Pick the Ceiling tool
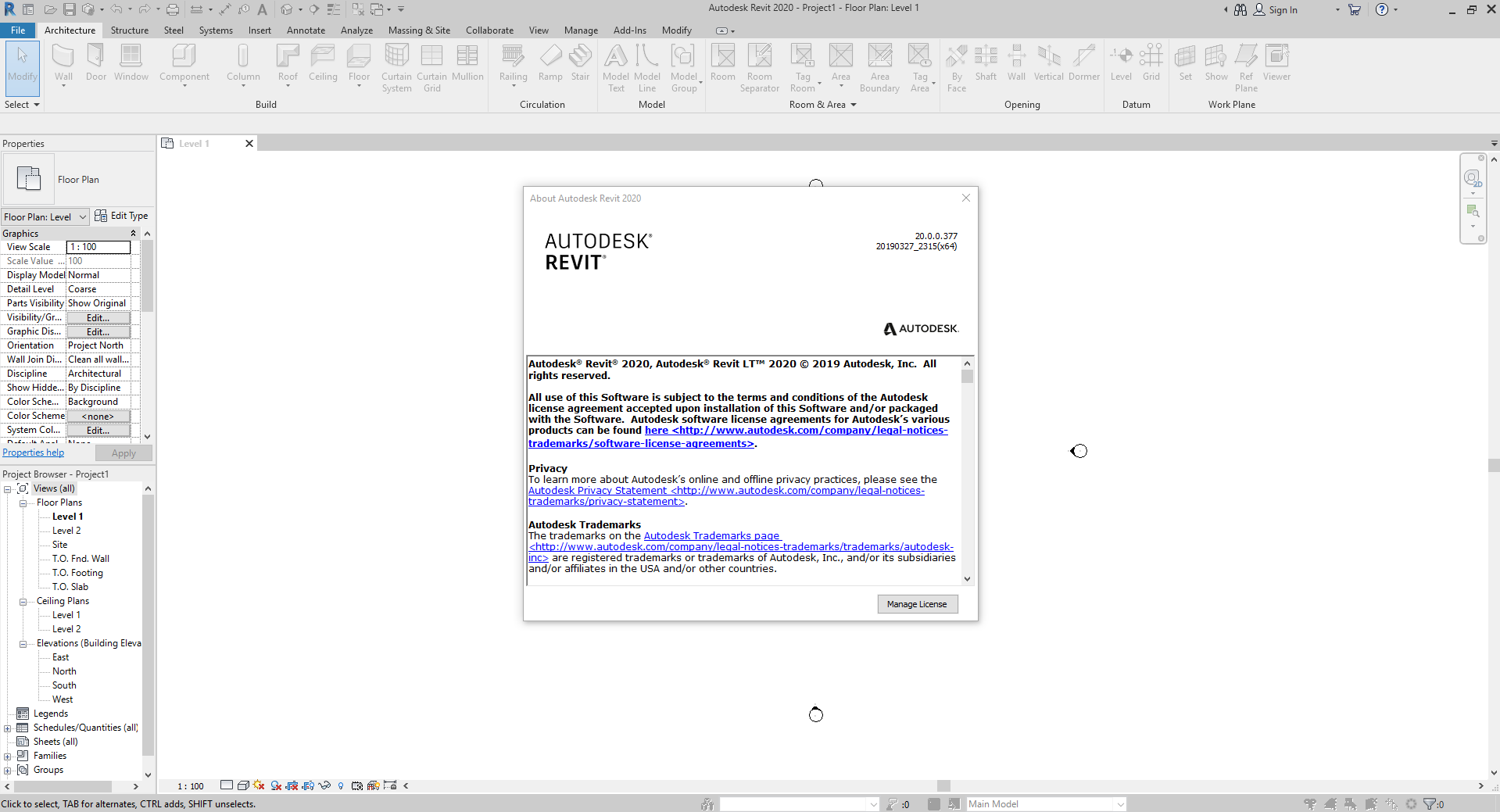This screenshot has height=812, width=1500. coord(323,63)
